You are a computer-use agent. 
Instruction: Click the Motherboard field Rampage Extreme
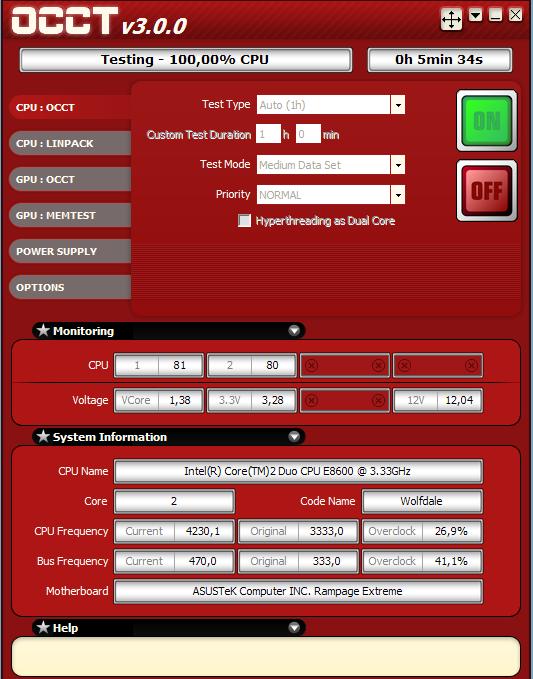[x=298, y=591]
